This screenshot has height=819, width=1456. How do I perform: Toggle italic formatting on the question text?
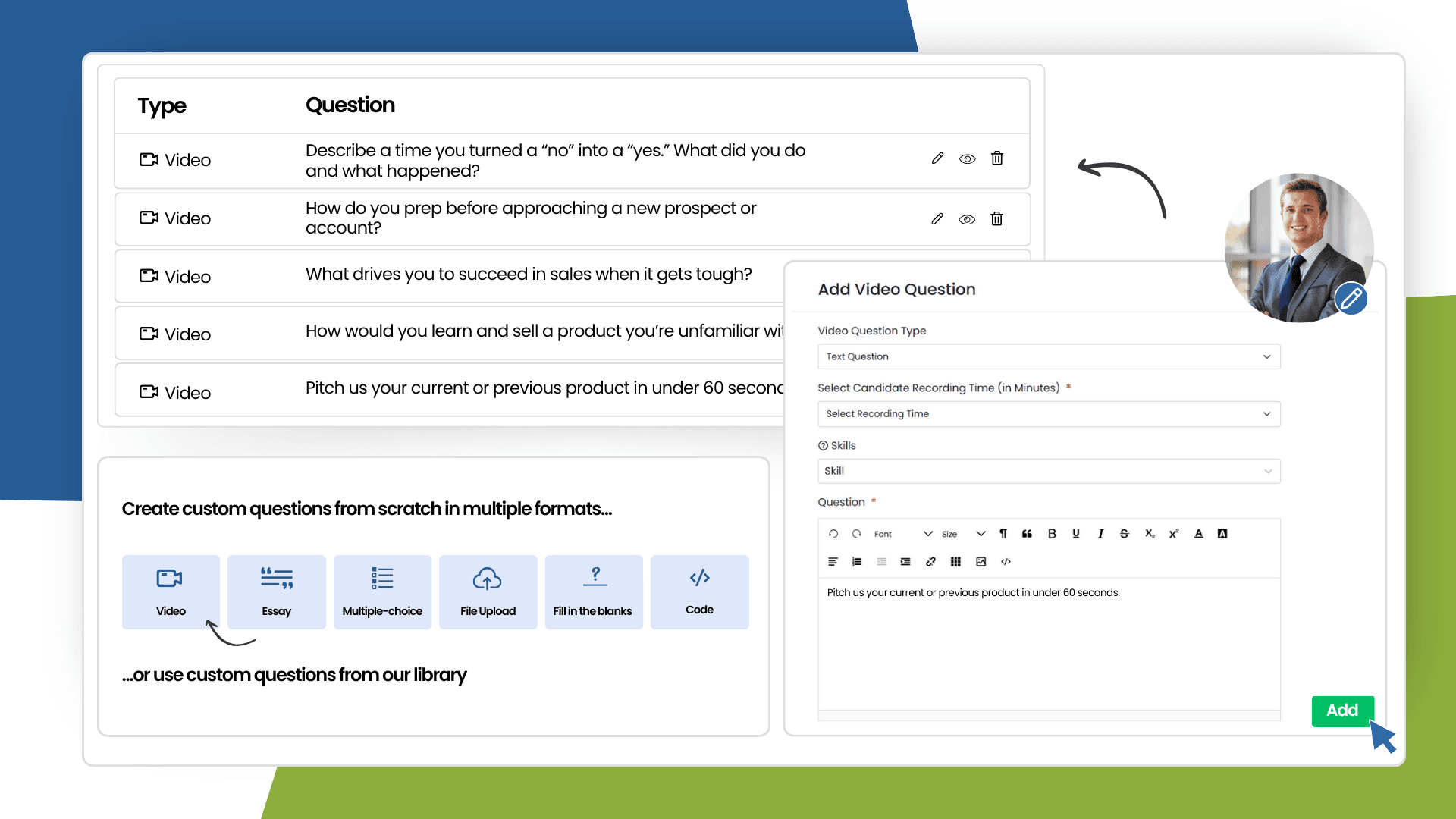click(x=1100, y=533)
